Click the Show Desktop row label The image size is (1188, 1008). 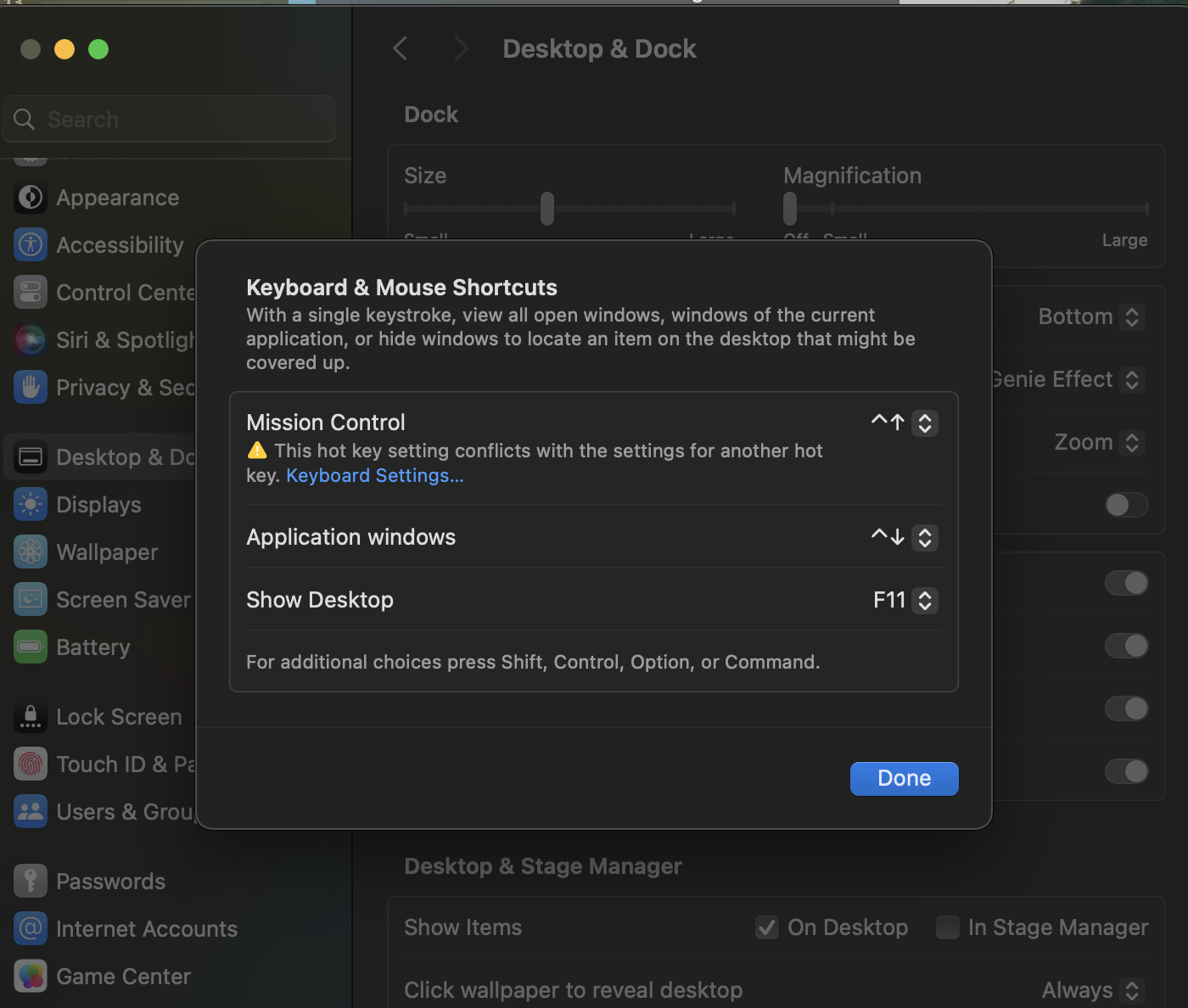320,600
